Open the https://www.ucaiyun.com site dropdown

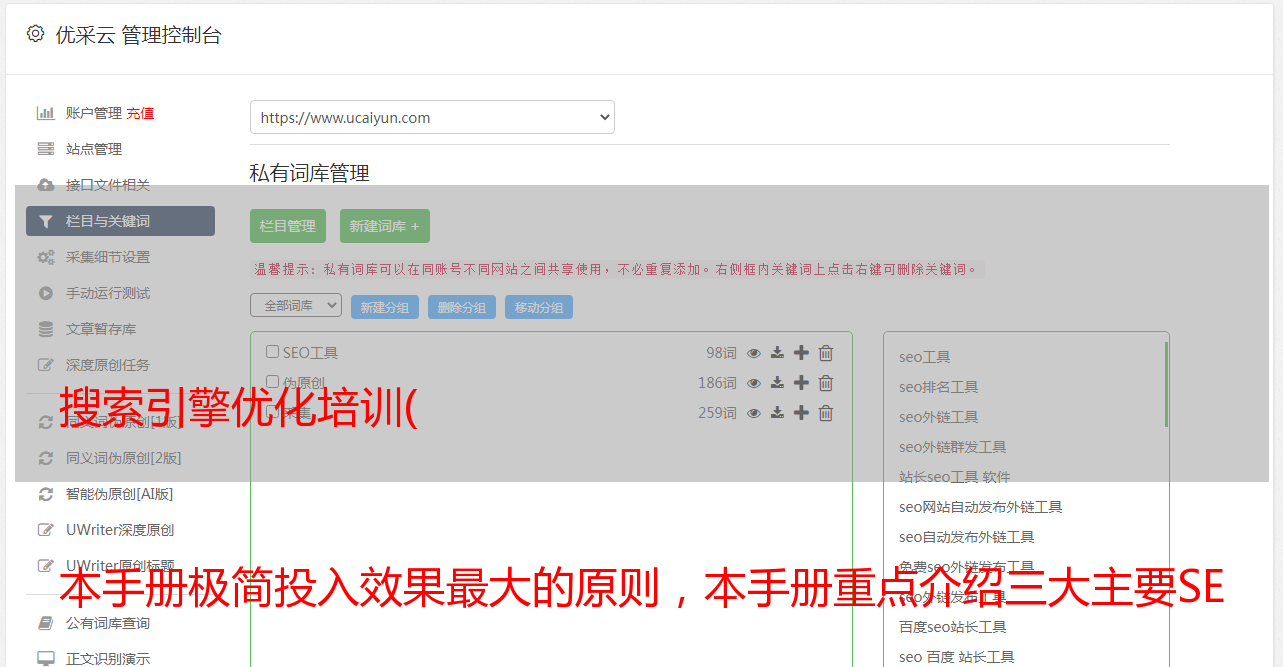[432, 117]
